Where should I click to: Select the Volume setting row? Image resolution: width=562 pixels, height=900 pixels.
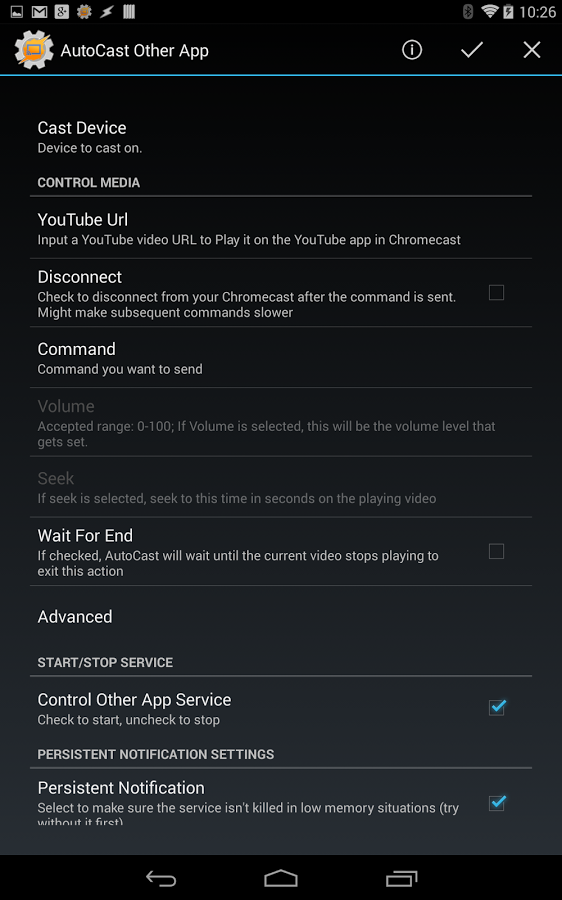(x=281, y=422)
